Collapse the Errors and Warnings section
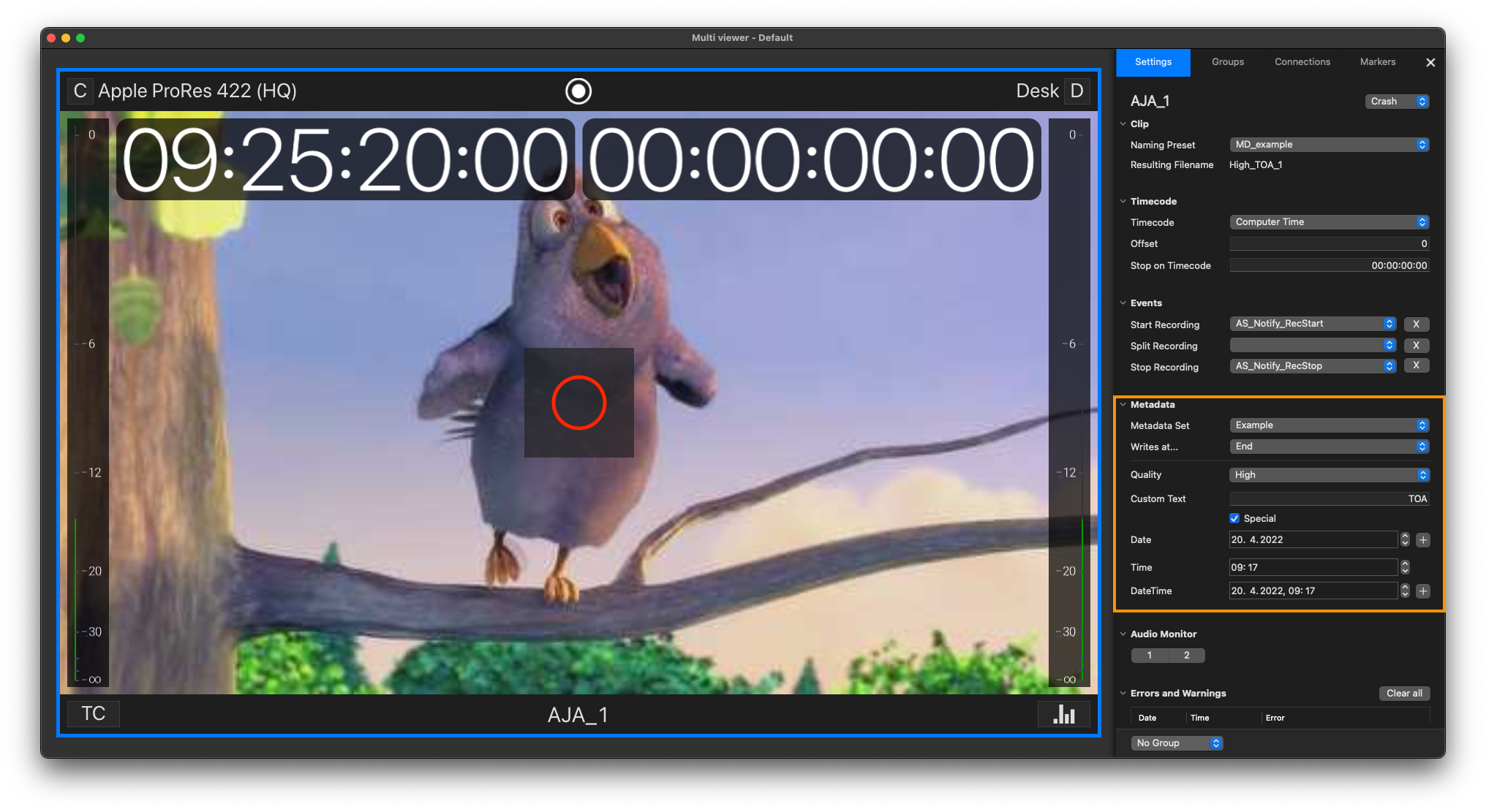 pyautogui.click(x=1123, y=693)
